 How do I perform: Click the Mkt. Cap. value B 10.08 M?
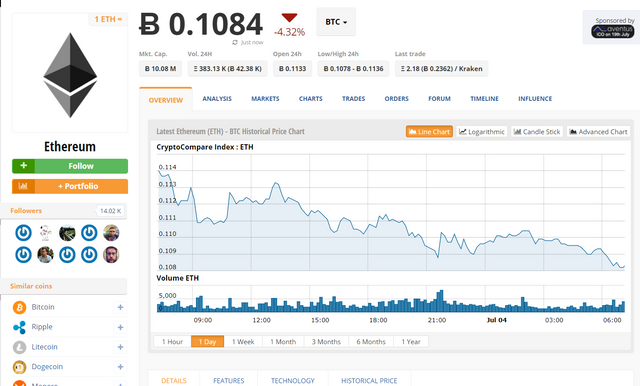(160, 69)
